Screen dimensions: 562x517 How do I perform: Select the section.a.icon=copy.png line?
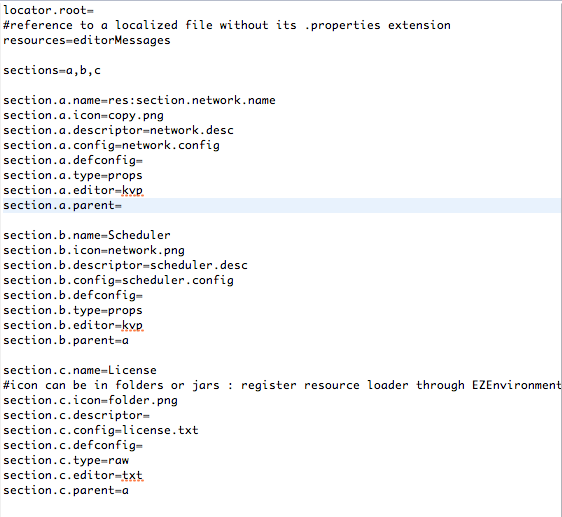click(x=84, y=115)
